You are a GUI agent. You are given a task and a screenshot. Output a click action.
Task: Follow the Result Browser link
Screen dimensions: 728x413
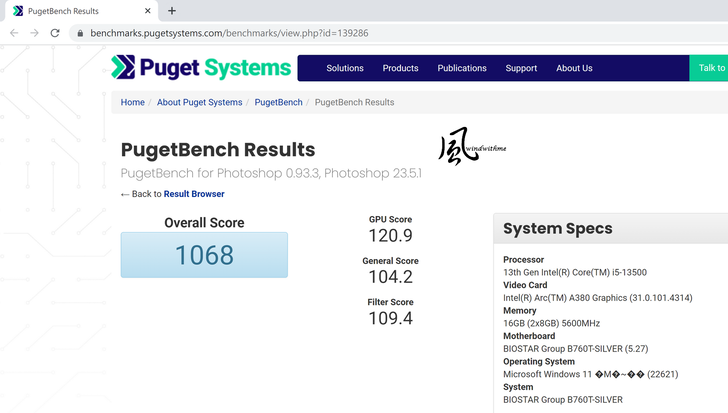point(194,194)
